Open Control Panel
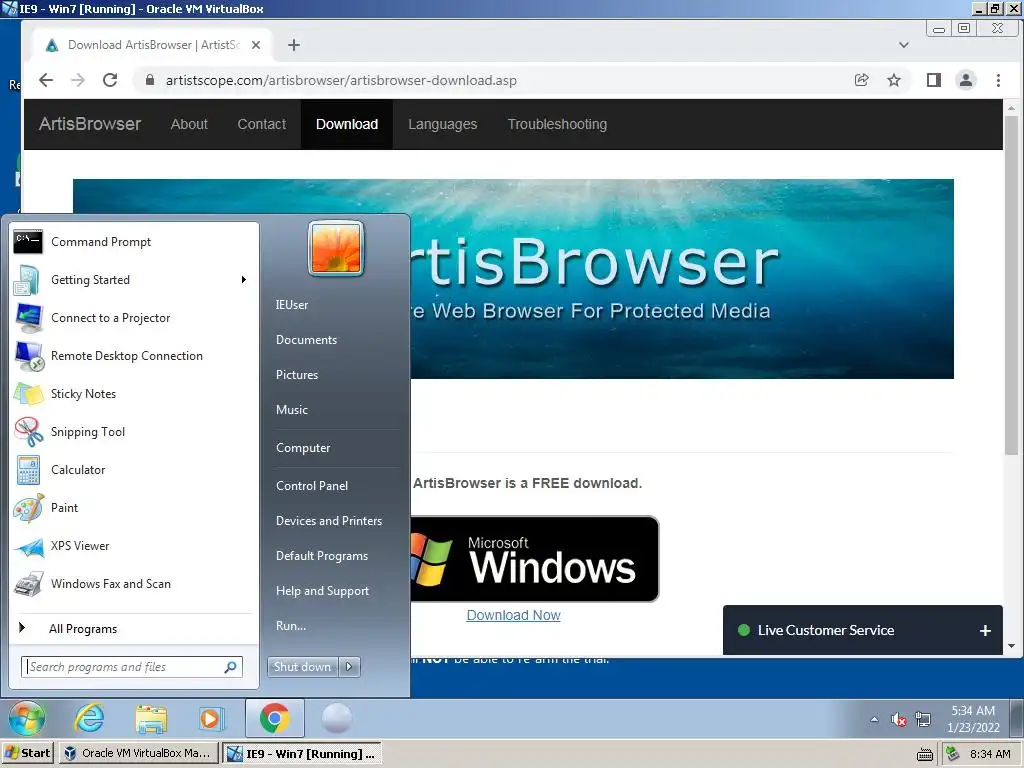Viewport: 1024px width, 768px height. (312, 486)
